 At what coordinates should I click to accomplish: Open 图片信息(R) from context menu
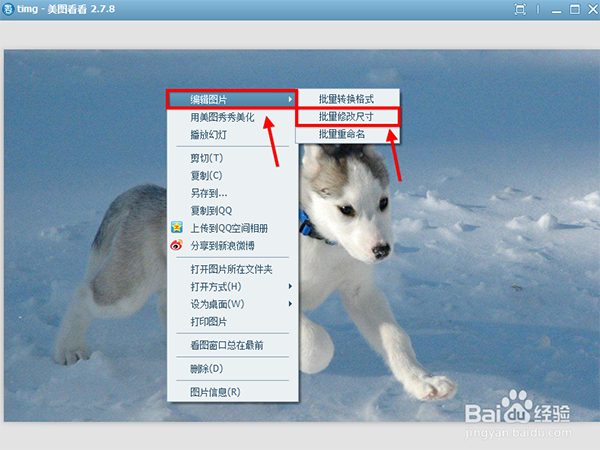[x=215, y=392]
